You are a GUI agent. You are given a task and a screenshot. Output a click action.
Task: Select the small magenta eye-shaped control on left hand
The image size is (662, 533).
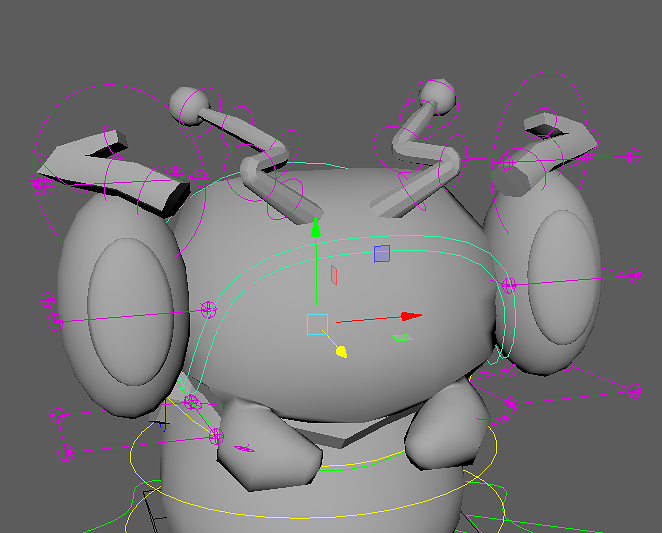point(244,449)
